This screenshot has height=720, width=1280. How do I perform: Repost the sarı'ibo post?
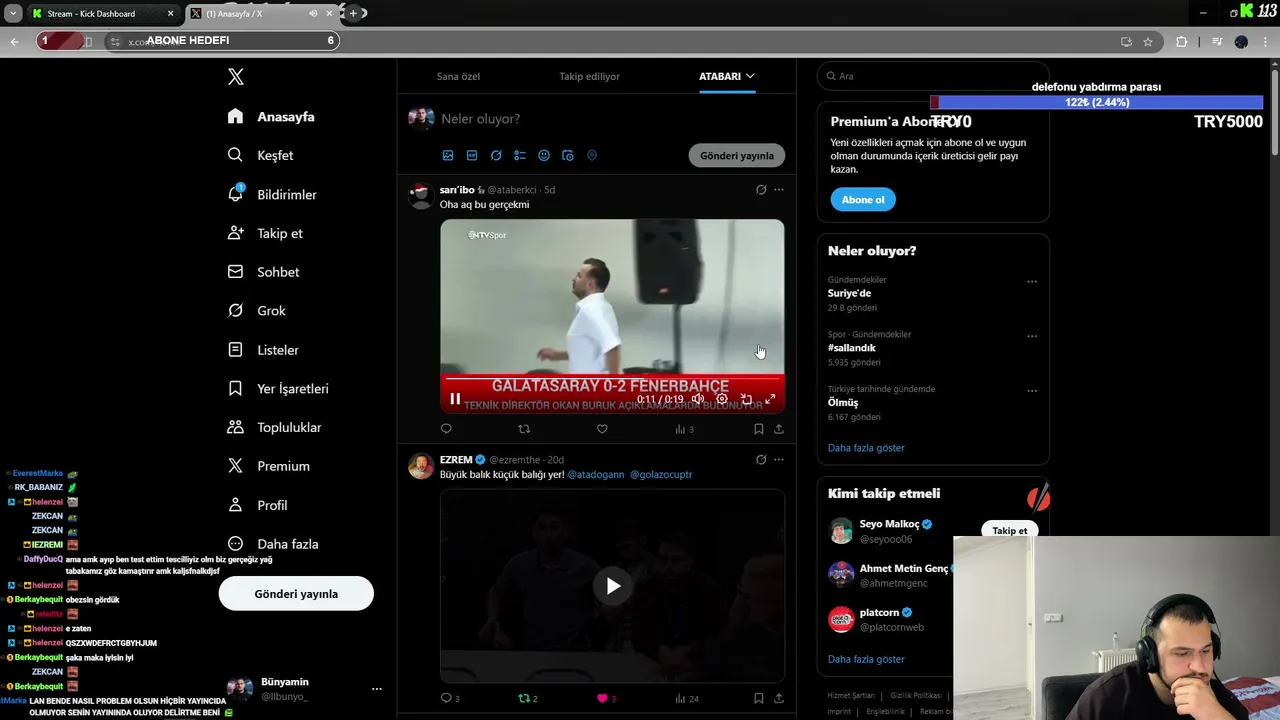[524, 429]
